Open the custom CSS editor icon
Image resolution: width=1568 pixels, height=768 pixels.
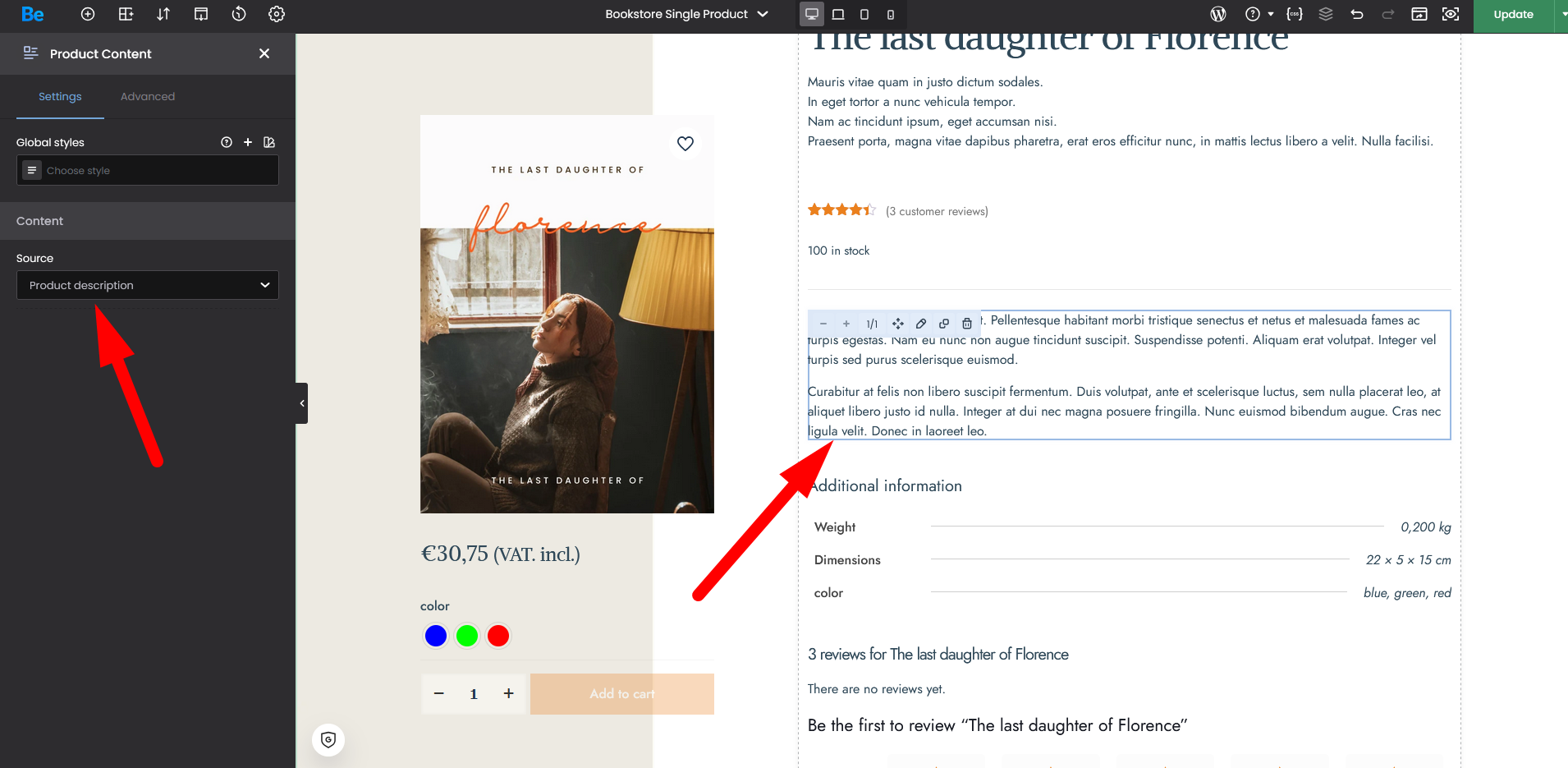click(x=1295, y=14)
